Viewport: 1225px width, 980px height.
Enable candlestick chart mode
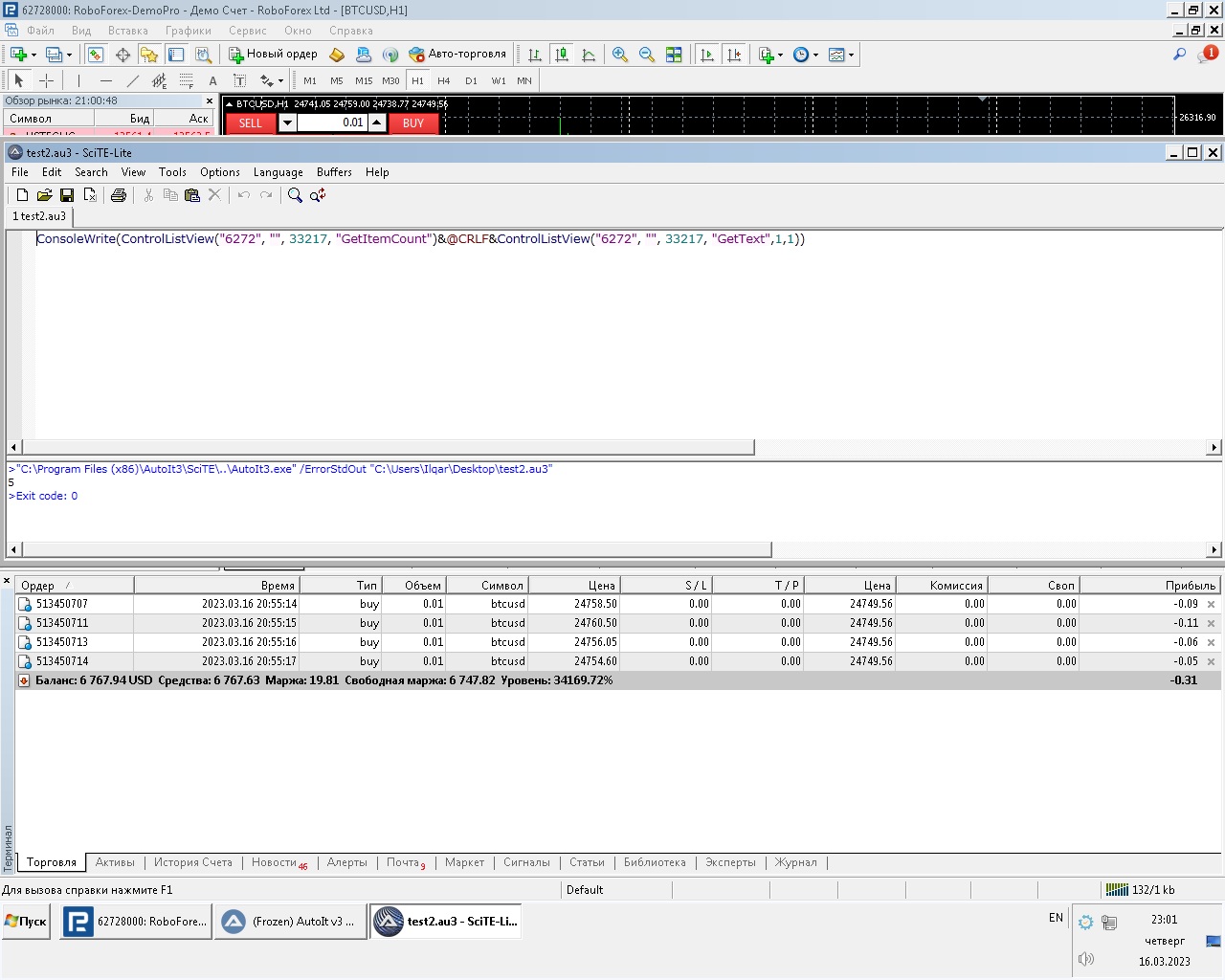[x=562, y=55]
